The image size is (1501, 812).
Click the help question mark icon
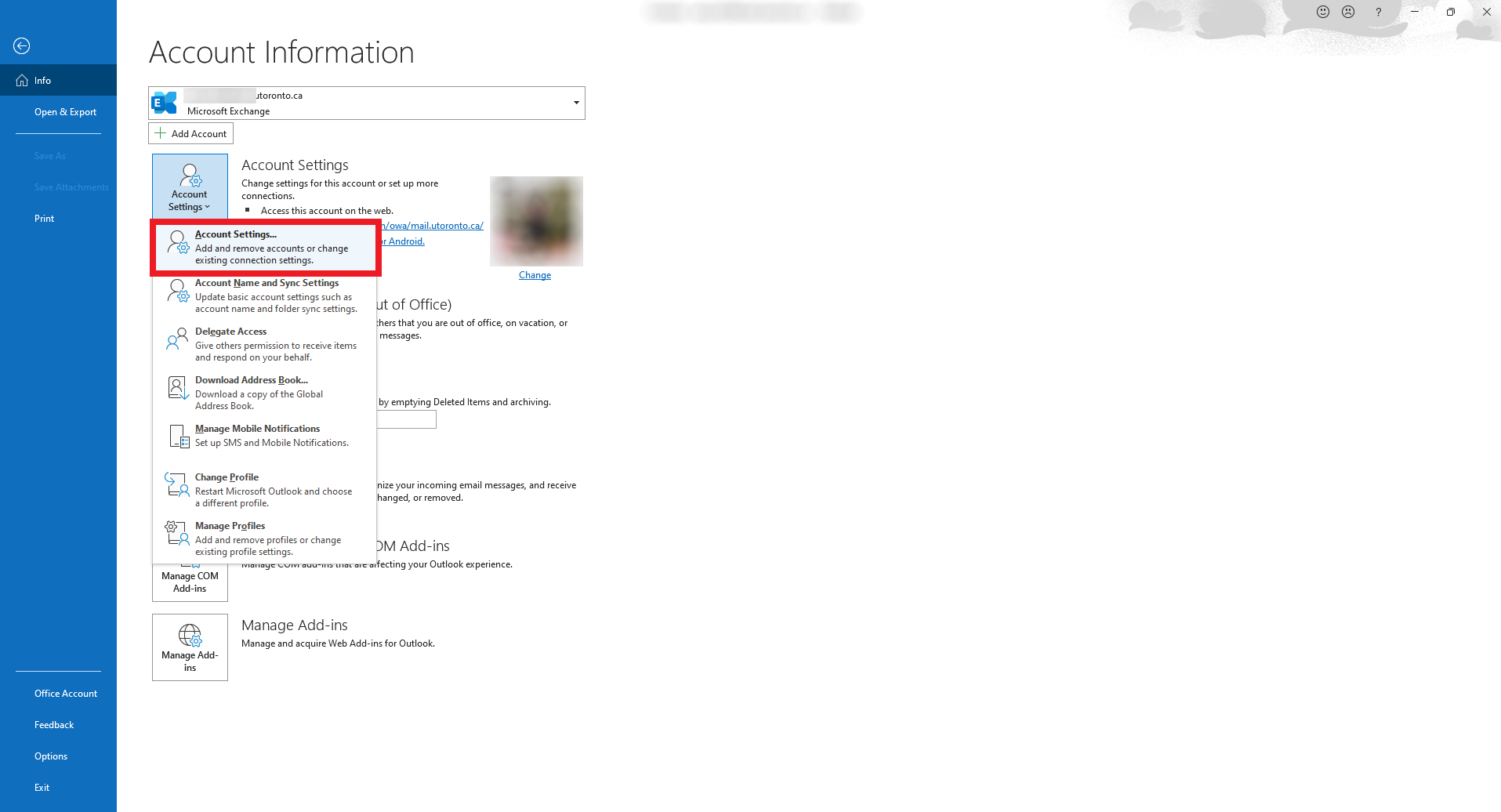click(x=1378, y=12)
